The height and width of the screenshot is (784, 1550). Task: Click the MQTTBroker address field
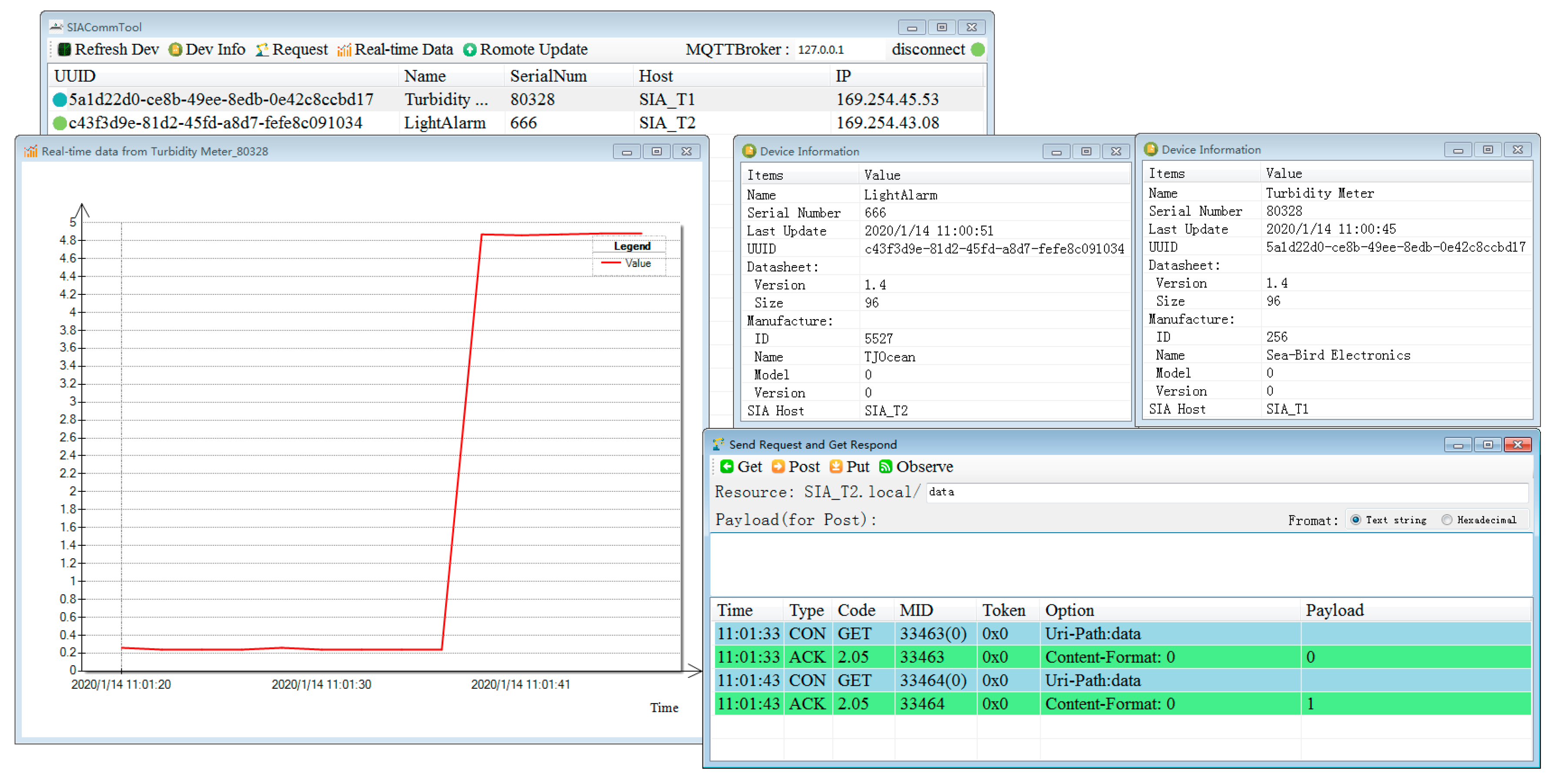click(x=838, y=50)
